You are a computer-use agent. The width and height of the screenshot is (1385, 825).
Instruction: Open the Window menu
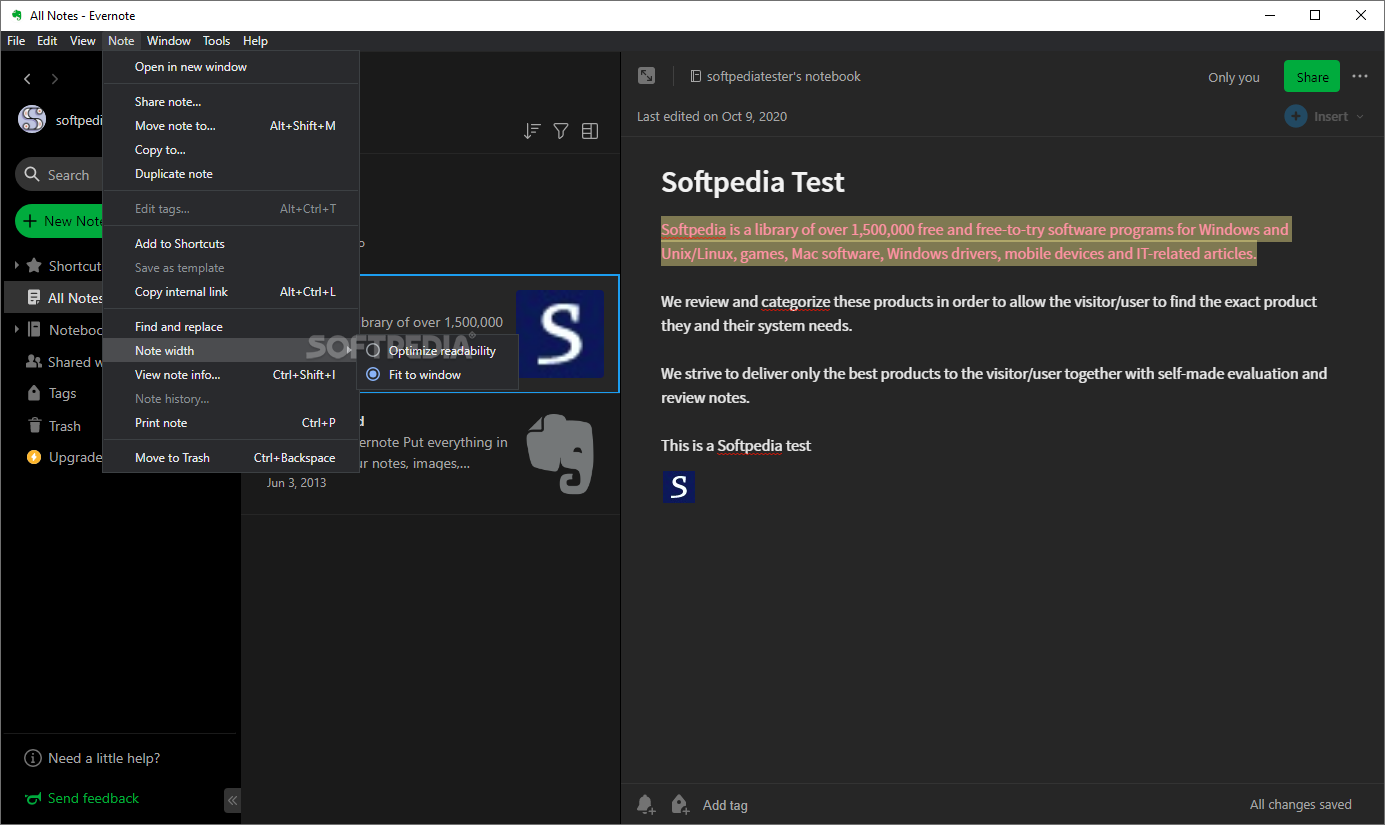click(x=169, y=41)
